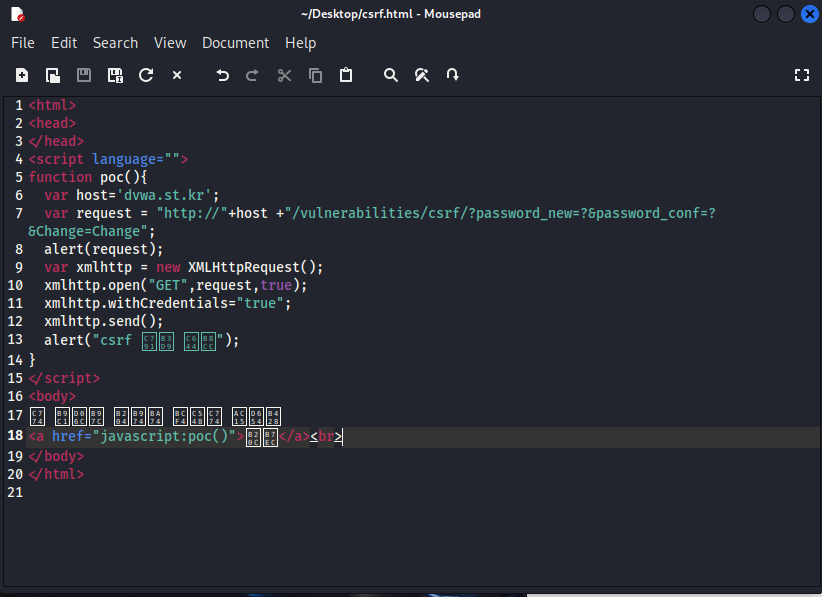Click 'alert("csrf' on line 13
This screenshot has width=822, height=597.
point(88,341)
